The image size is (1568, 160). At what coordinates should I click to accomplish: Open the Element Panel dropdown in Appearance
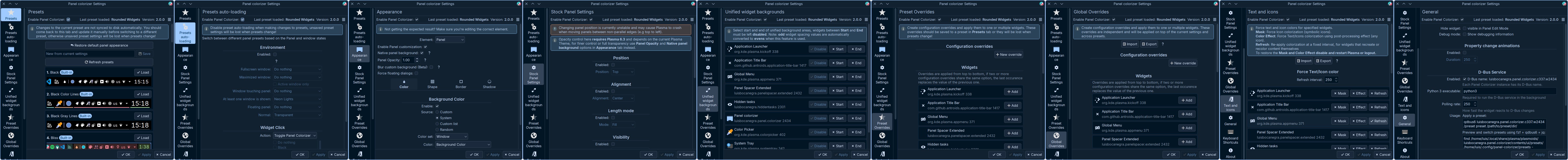pyautogui.click(x=450, y=40)
